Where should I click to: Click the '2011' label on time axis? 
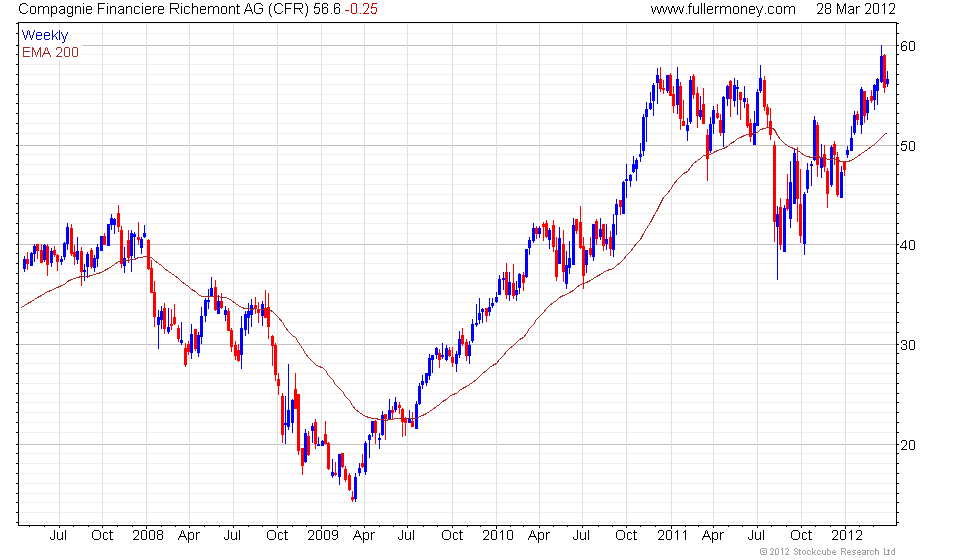point(672,535)
